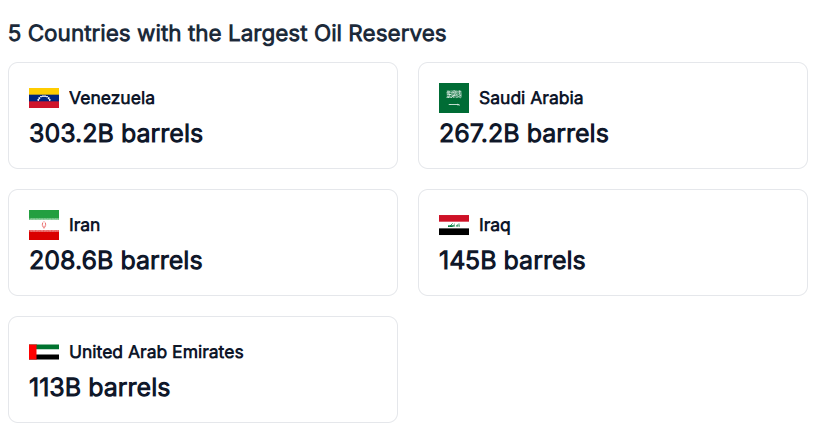This screenshot has width=837, height=444.
Task: Select the 113B barrels figure
Action: (100, 387)
